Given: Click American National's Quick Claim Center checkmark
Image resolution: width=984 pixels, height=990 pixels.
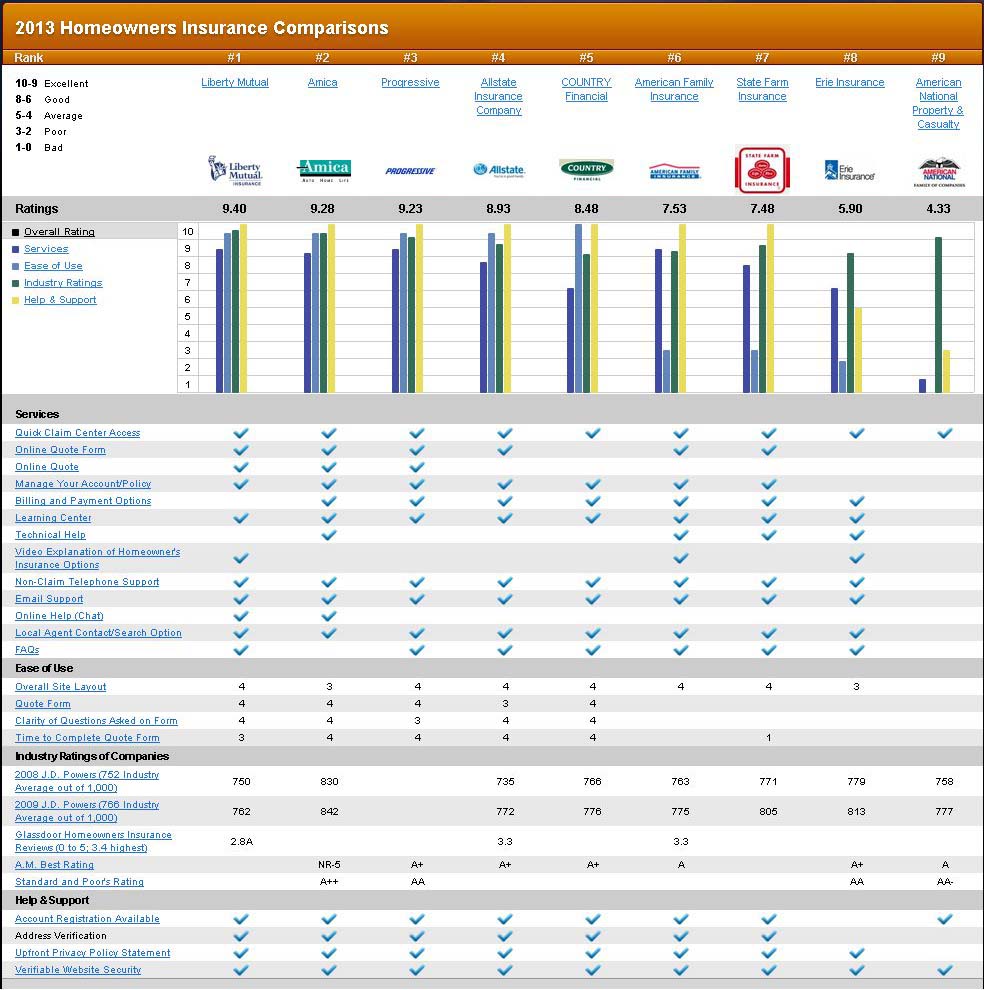Looking at the screenshot, I should (x=944, y=433).
